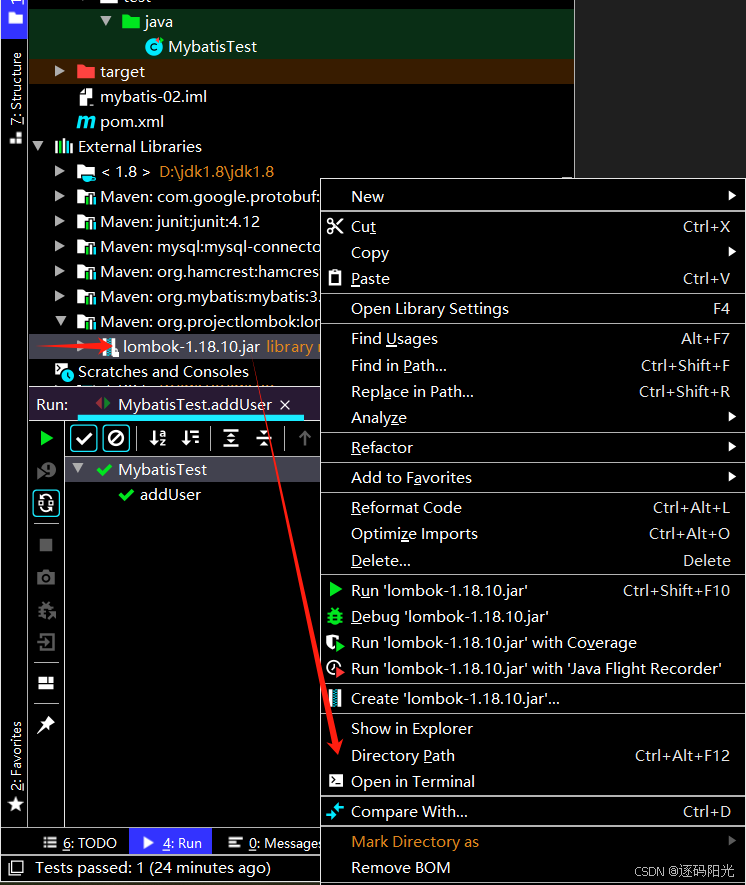The image size is (746, 885).
Task: Click Rerun Failed Tests icon
Action: point(46,470)
